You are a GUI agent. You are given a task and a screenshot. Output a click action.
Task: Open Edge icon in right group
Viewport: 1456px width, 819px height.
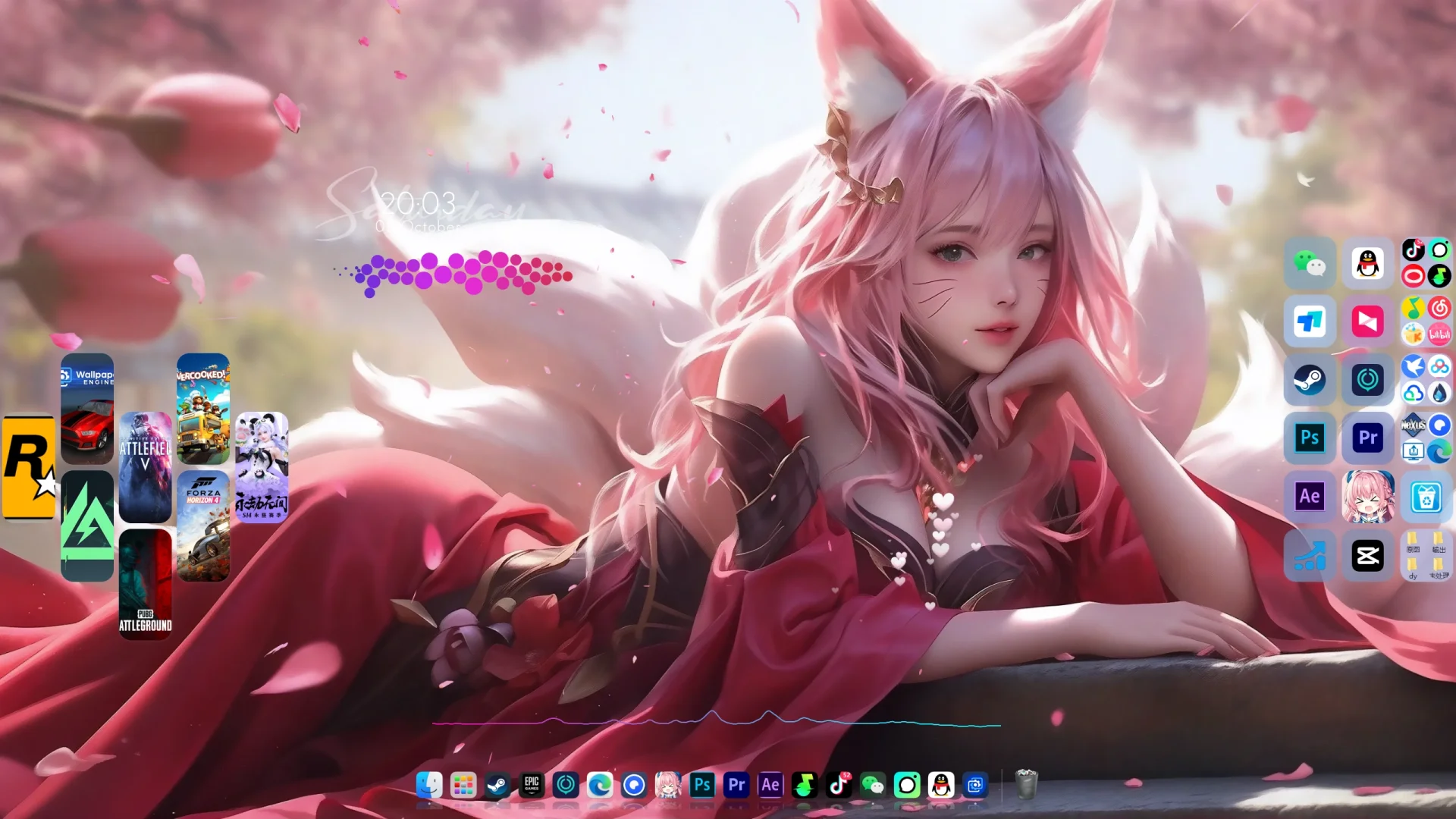coord(1439,451)
